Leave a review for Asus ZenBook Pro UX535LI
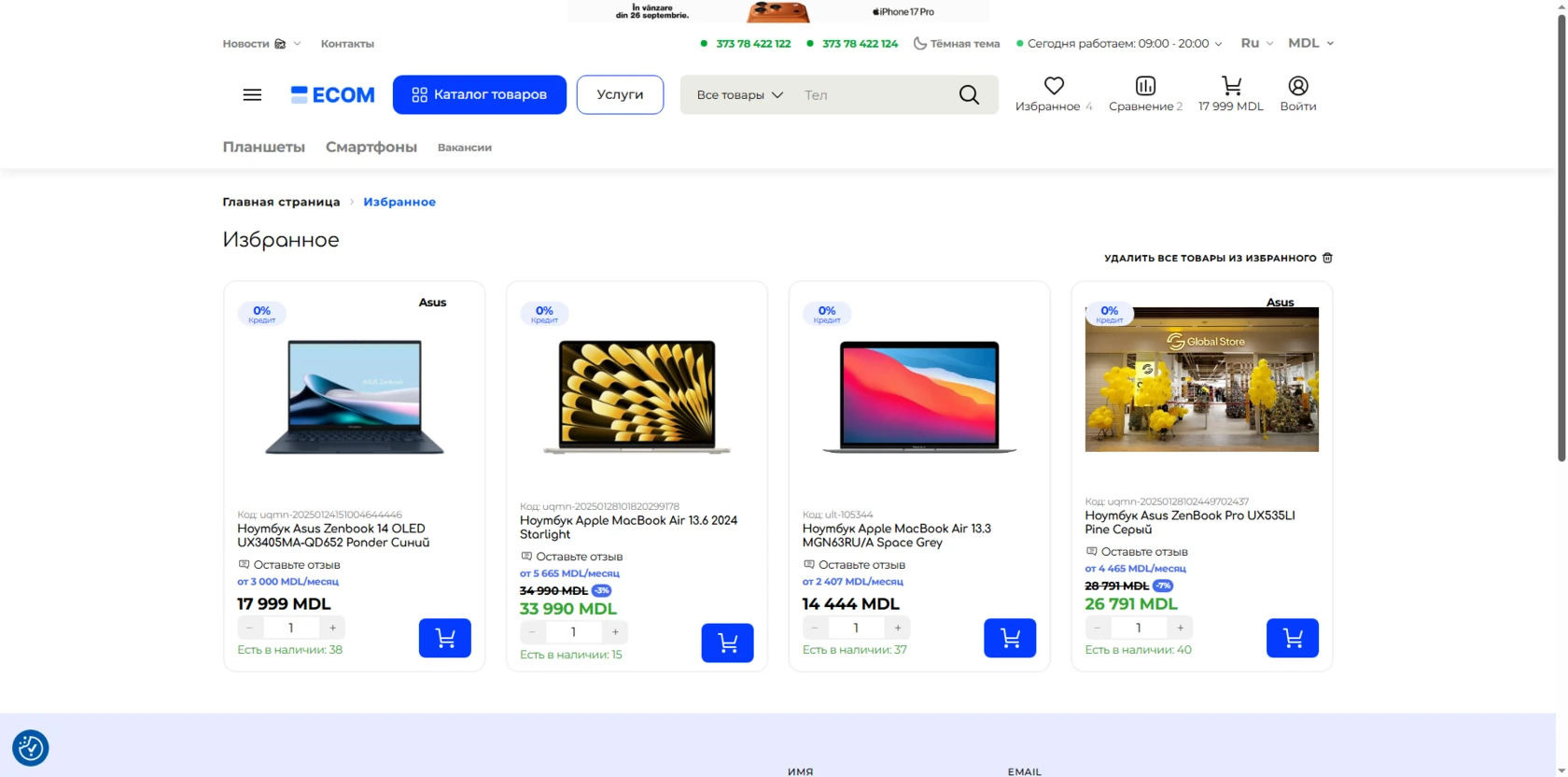Screen dimensions: 1568x777 (x=1137, y=552)
